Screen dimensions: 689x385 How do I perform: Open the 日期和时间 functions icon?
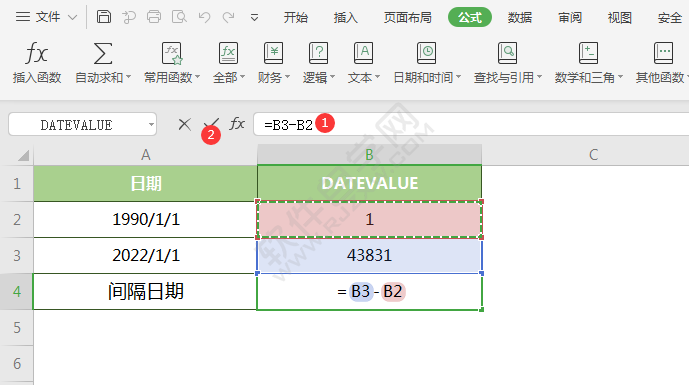coord(426,53)
